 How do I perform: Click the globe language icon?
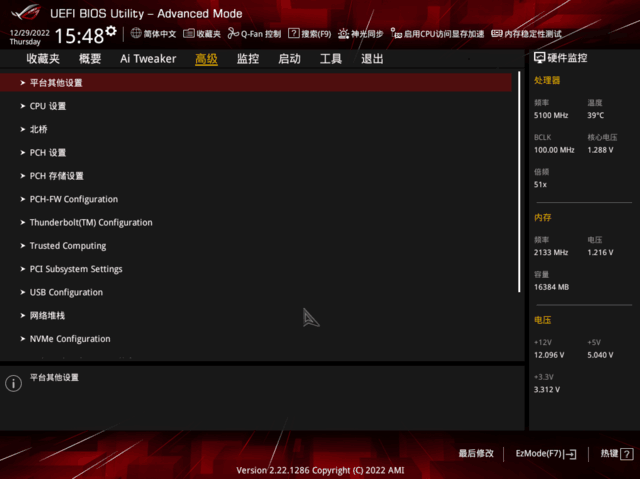[136, 33]
